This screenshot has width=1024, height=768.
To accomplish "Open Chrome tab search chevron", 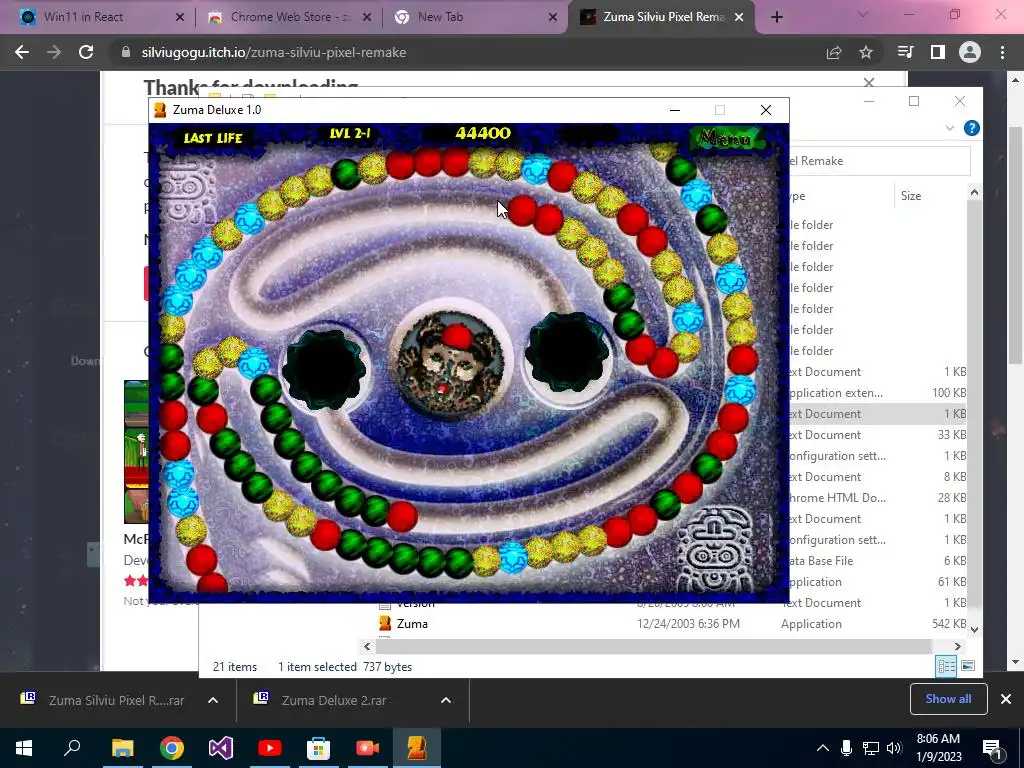I will 862,14.
